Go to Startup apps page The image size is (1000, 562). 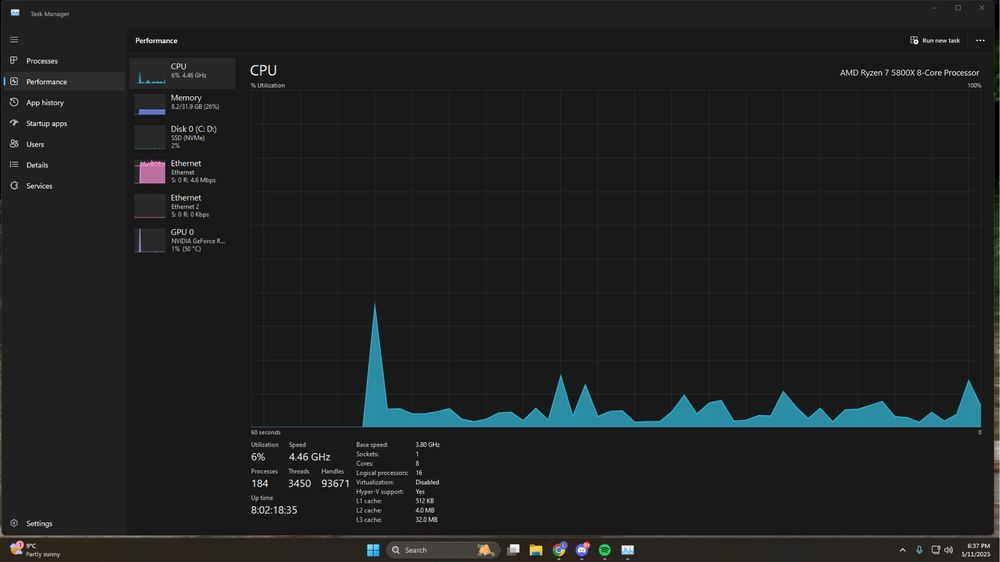coord(62,123)
